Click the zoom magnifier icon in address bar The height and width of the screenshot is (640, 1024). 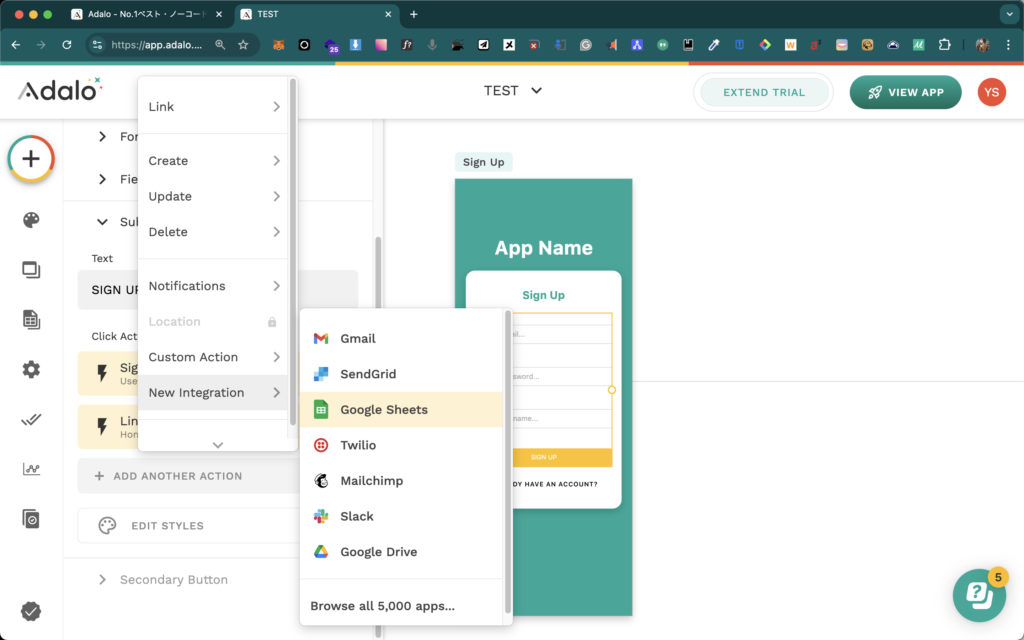tap(220, 44)
